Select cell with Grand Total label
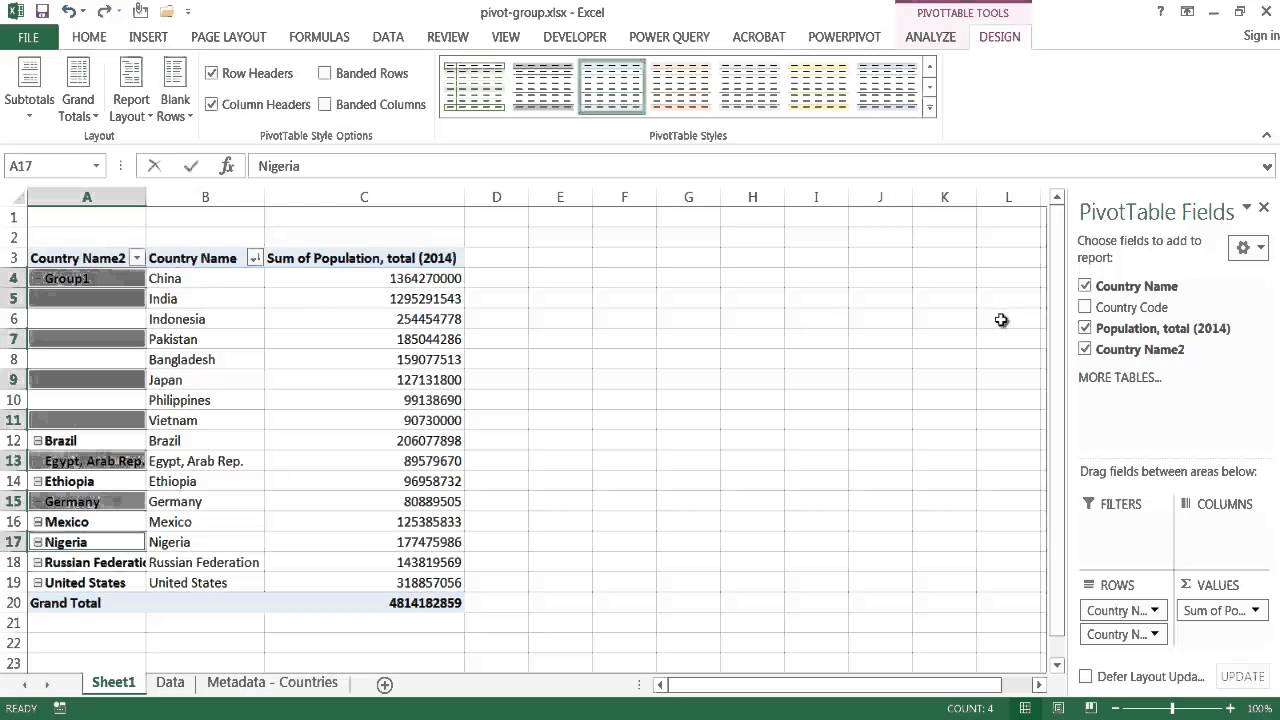 point(87,603)
